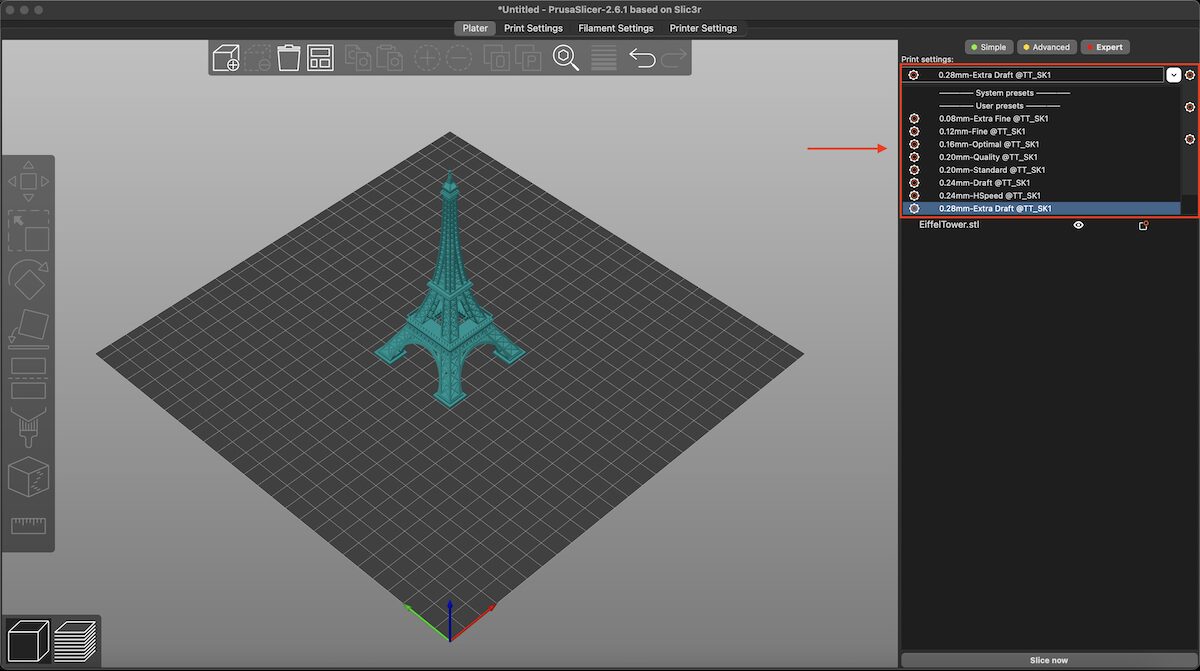The image size is (1200, 671).
Task: Click the Slice now button
Action: 1048,660
